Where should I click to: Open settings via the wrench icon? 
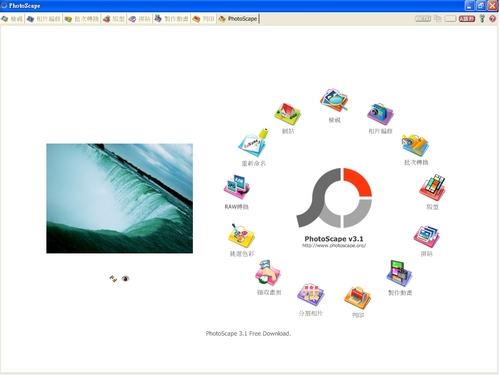point(482,19)
